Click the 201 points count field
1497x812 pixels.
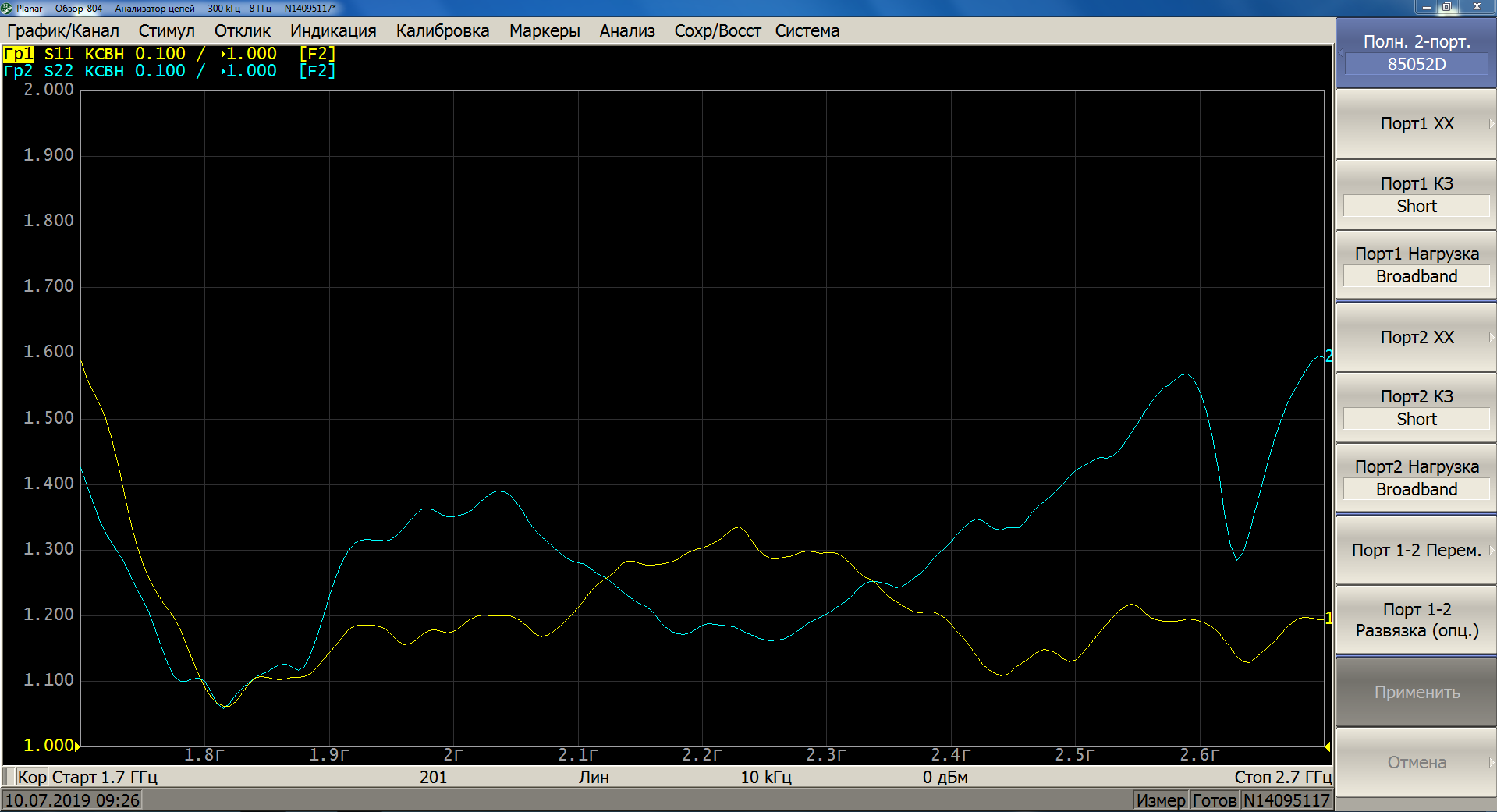click(x=434, y=777)
